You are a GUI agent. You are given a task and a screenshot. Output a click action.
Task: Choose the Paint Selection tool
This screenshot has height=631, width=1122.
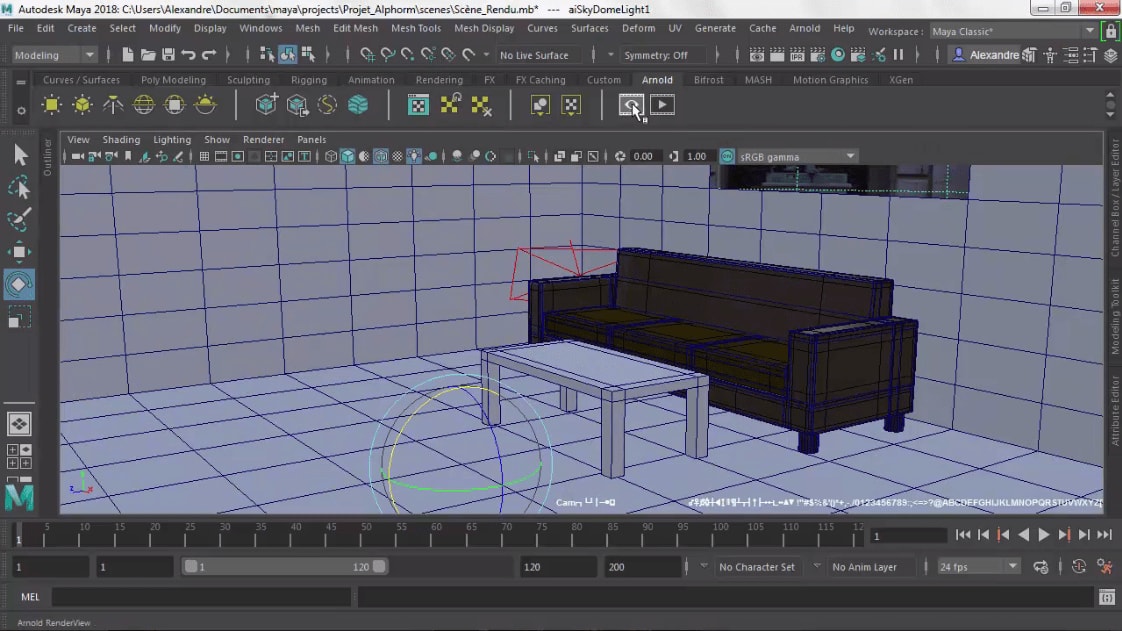pos(19,219)
